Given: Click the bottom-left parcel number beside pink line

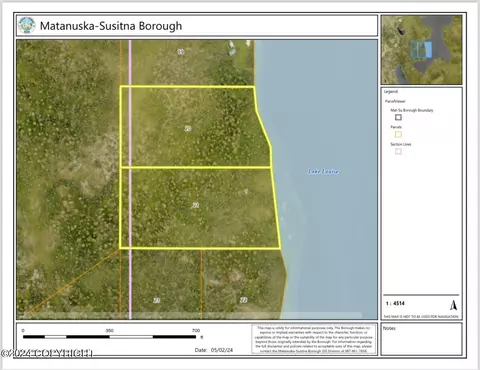Looking at the screenshot, I should click(x=156, y=300).
